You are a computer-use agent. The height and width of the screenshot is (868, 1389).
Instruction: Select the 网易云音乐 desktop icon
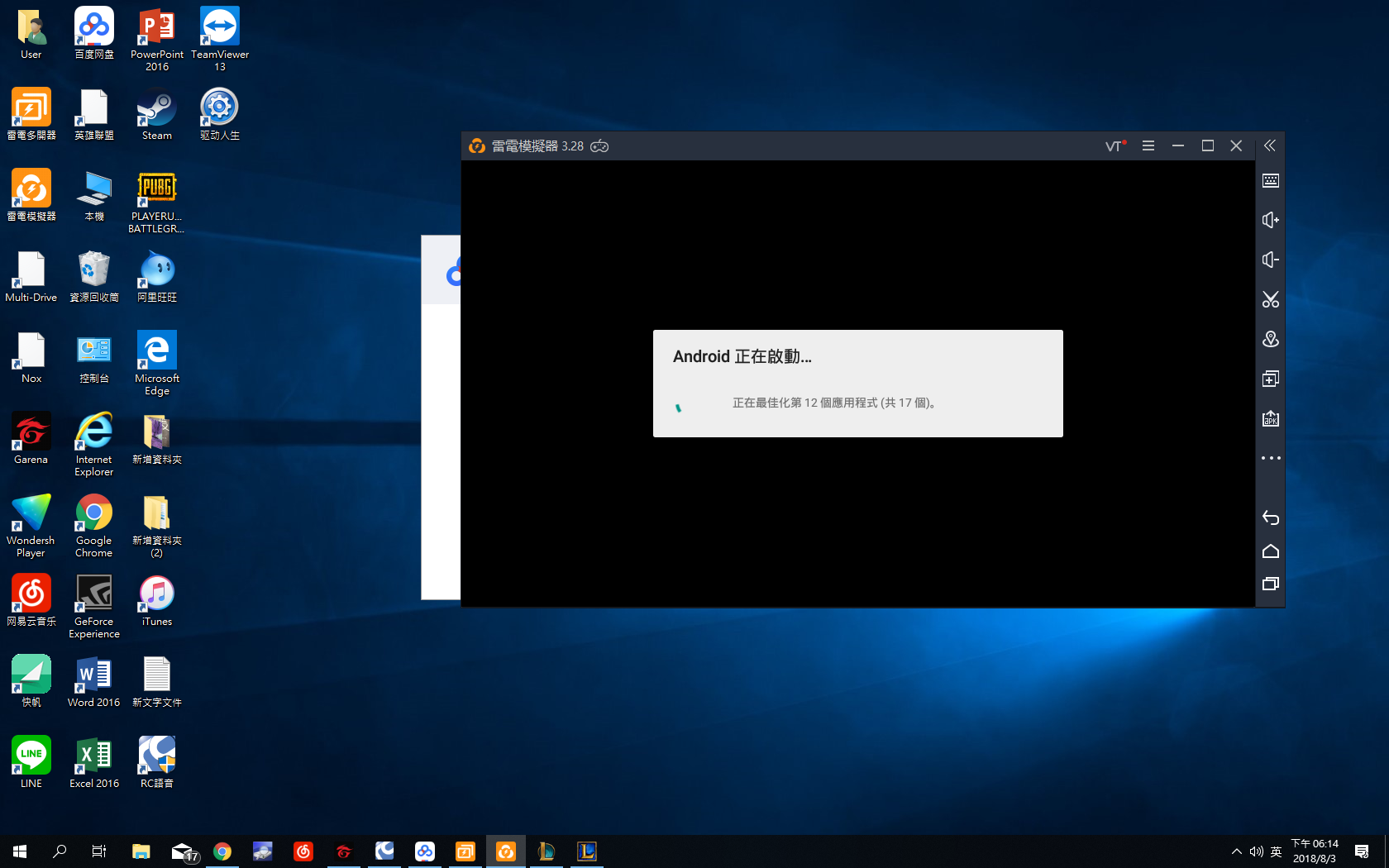point(31,600)
